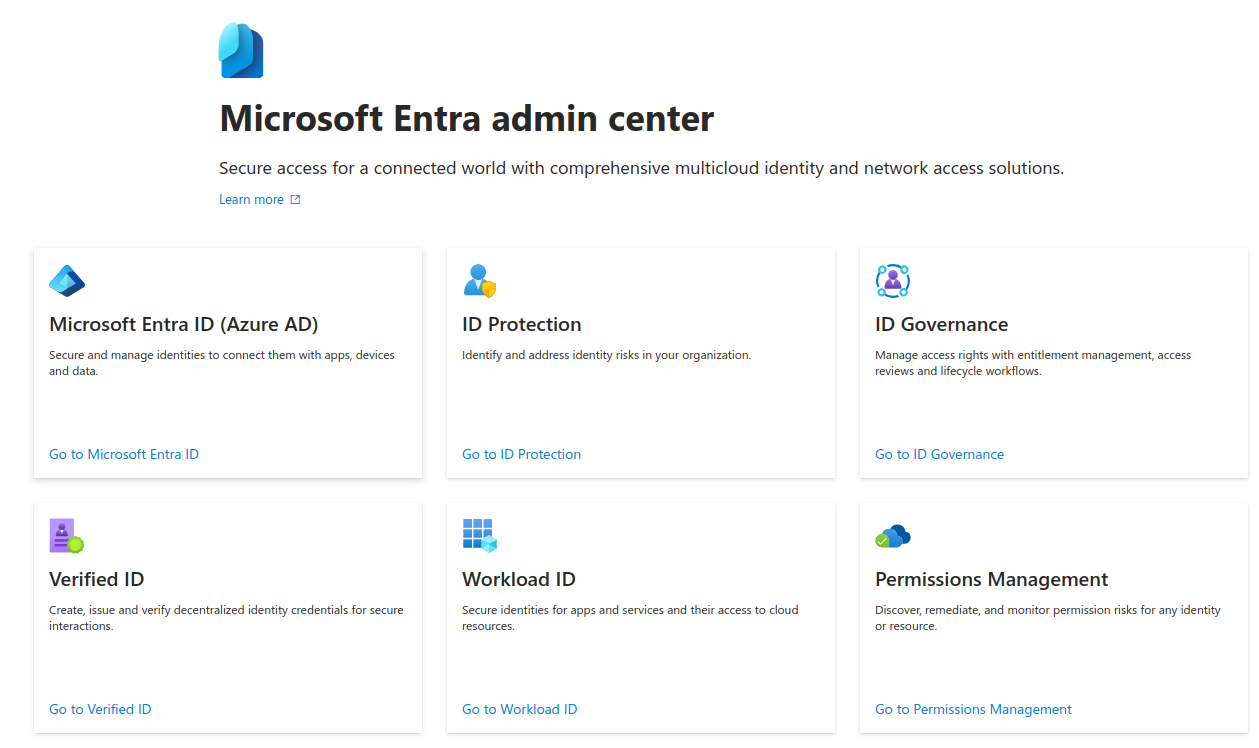Click the ID Protection card title
Viewport: 1259px width, 748px height.
[521, 324]
